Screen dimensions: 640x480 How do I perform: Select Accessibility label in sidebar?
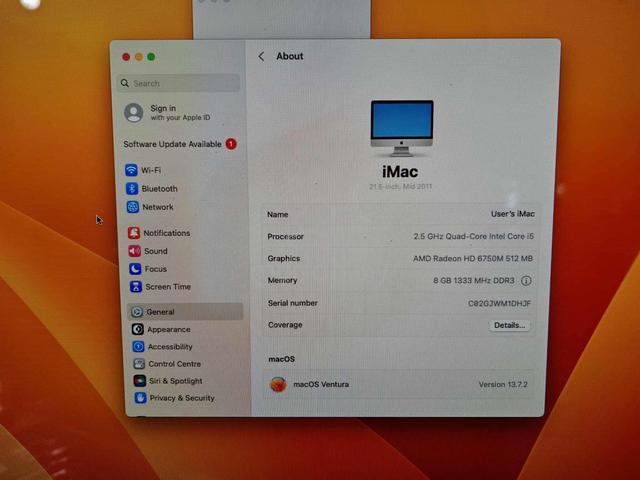170,347
